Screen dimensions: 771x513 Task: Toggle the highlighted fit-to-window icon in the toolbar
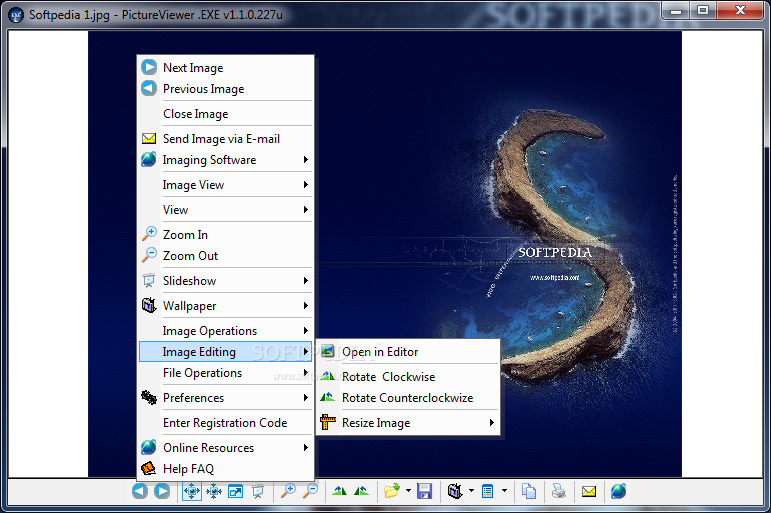click(192, 491)
